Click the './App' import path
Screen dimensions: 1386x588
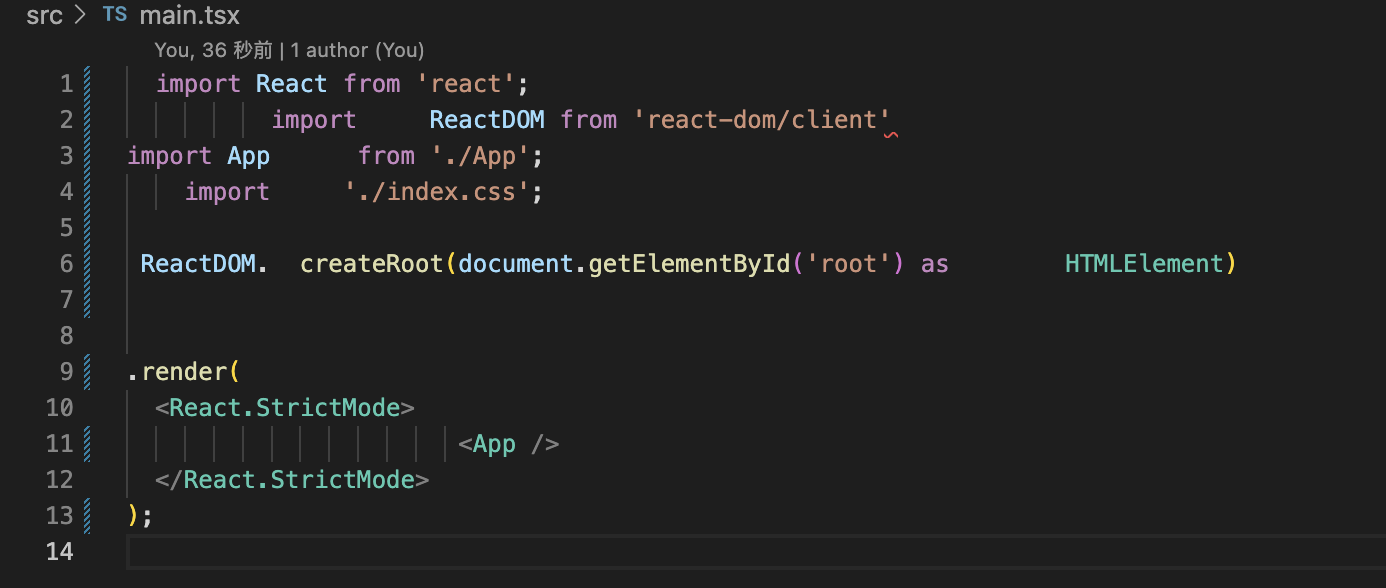[486, 156]
